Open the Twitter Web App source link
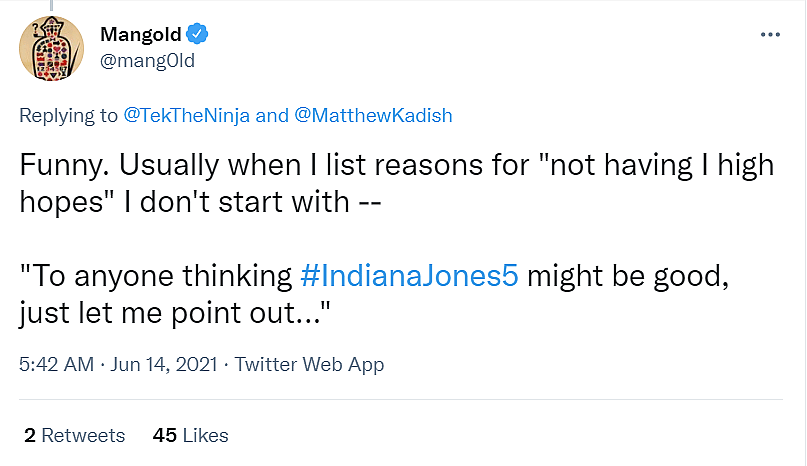Image resolution: width=807 pixels, height=466 pixels. pos(309,365)
